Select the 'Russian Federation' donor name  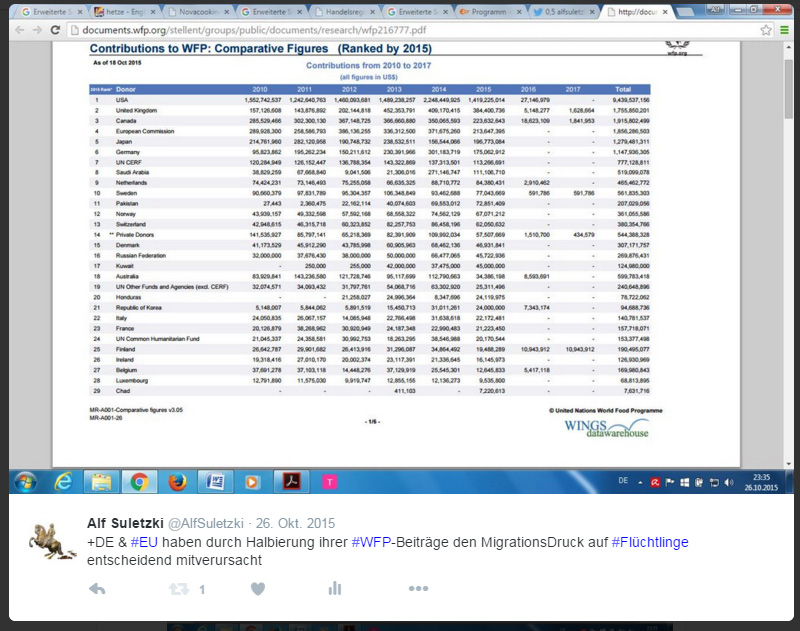point(141,256)
